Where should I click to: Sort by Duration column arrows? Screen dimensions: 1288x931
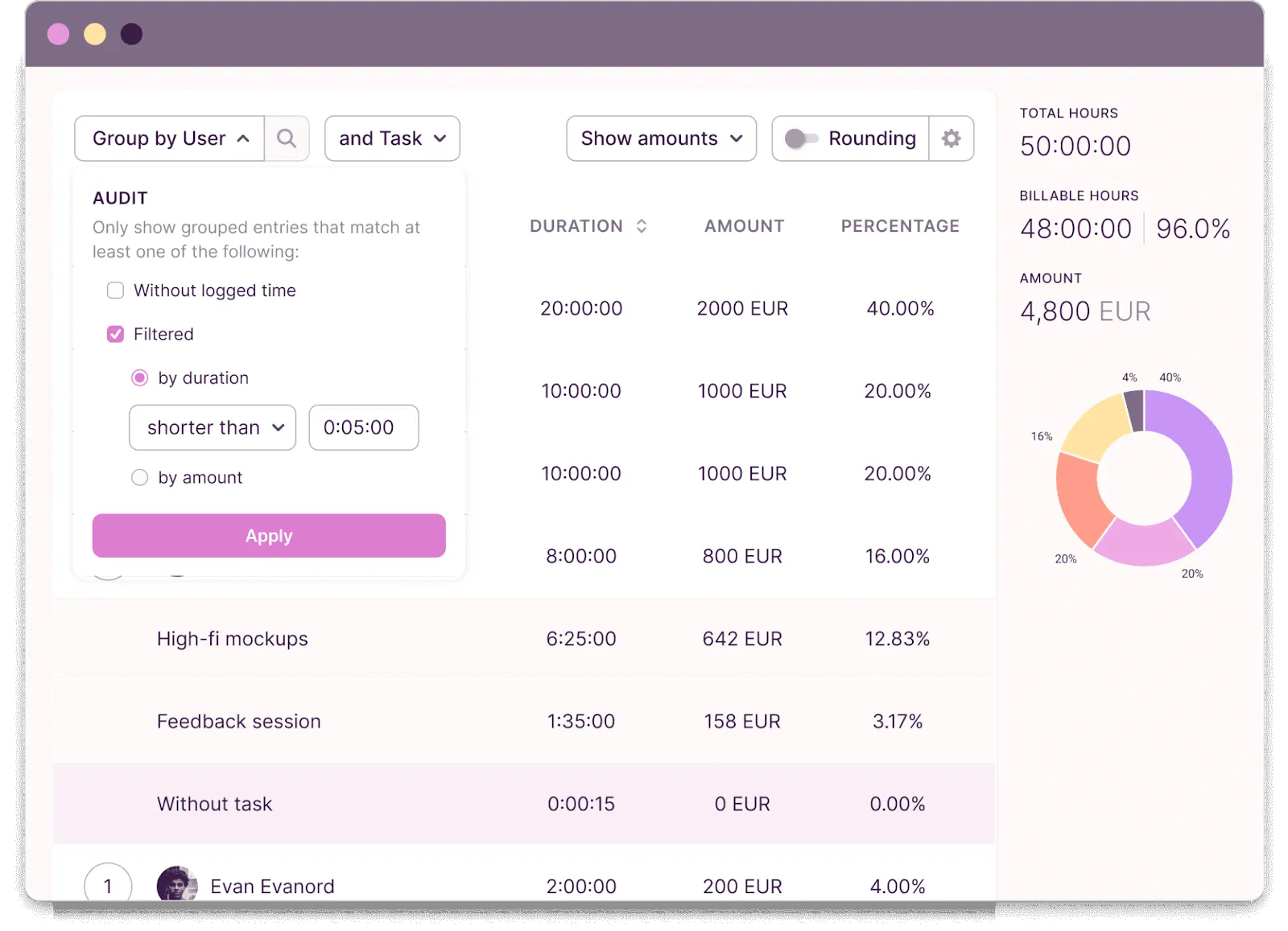[642, 226]
